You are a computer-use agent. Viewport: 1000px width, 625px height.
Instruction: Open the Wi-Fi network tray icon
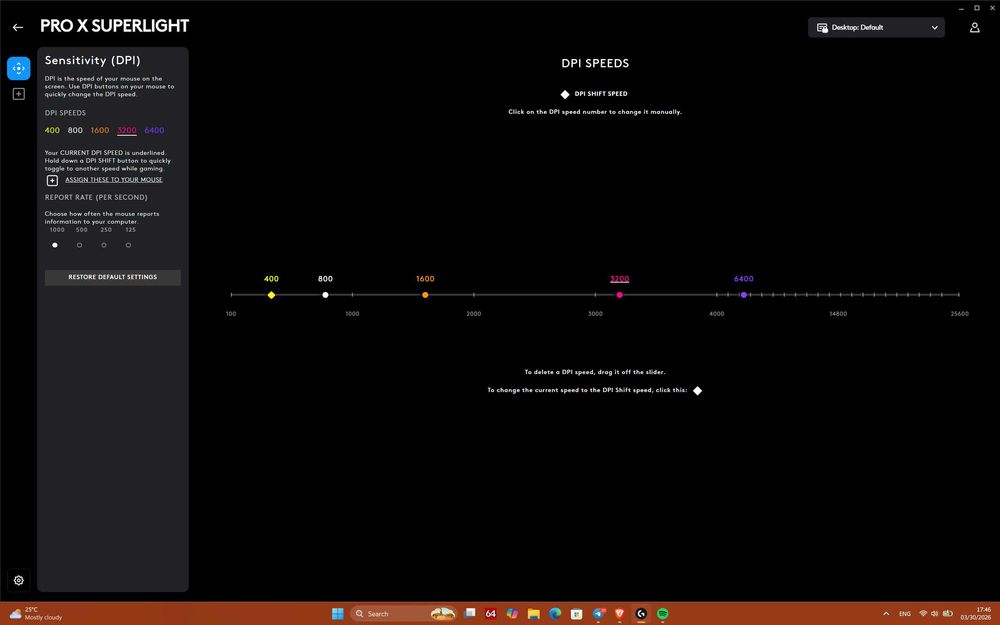[x=923, y=614]
